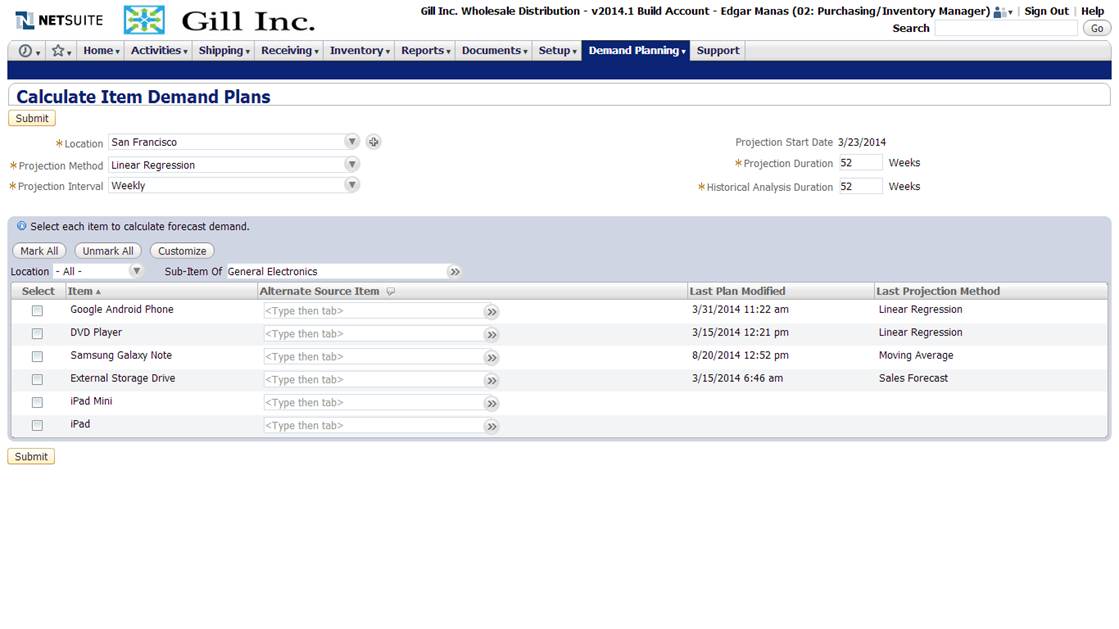Open the Activities menu
Viewport: 1119px width, 629px height.
pyautogui.click(x=158, y=51)
